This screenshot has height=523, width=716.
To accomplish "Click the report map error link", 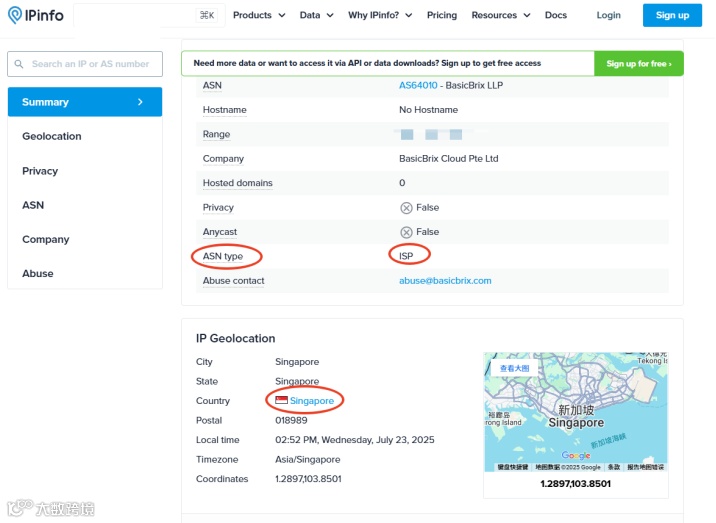I will coord(645,467).
